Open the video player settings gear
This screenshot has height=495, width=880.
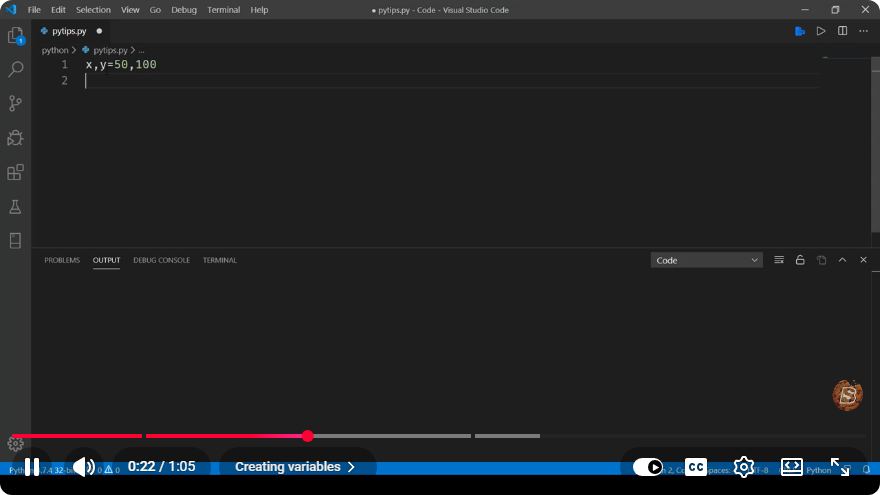(x=744, y=467)
